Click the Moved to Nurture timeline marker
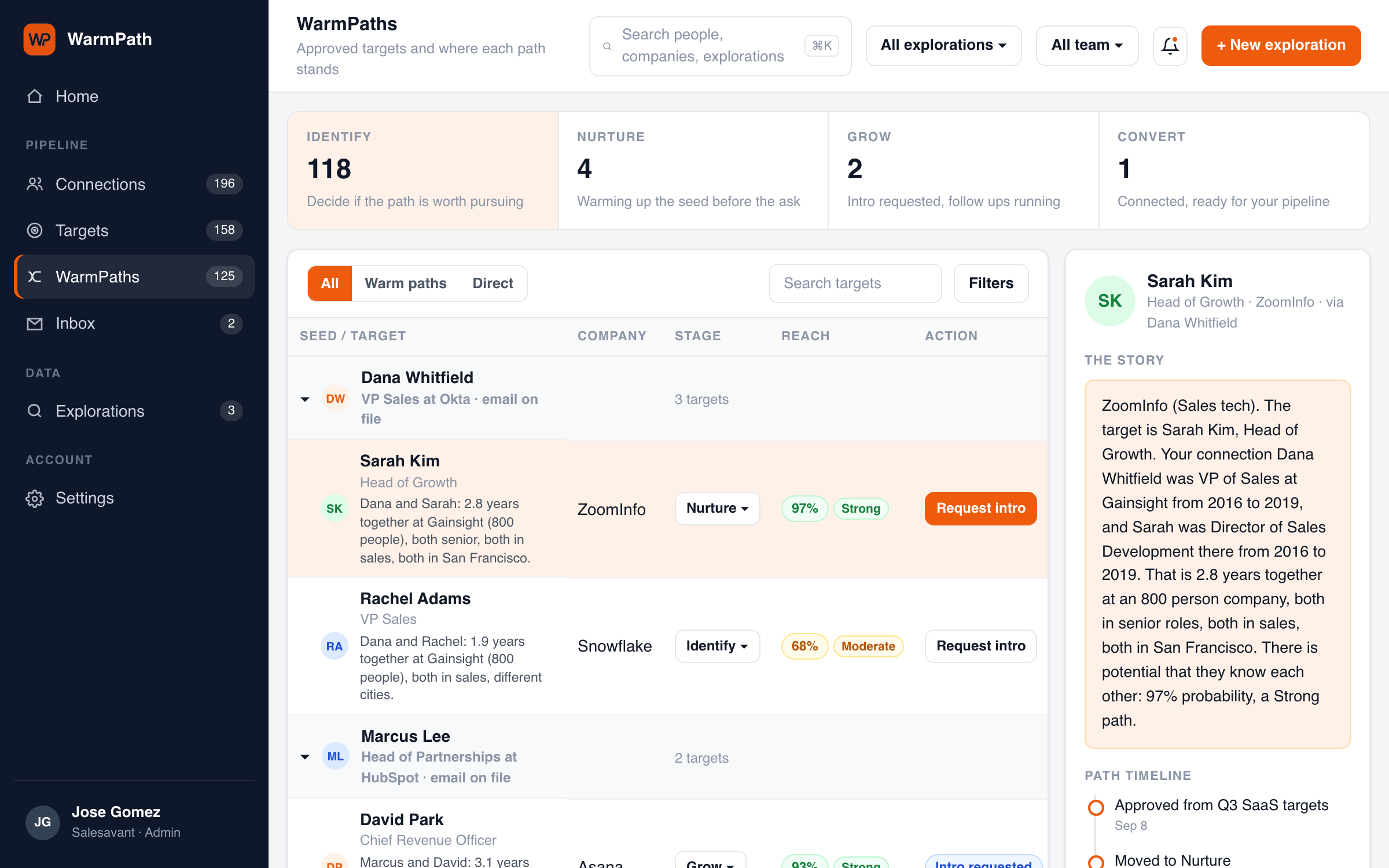 [1096, 862]
